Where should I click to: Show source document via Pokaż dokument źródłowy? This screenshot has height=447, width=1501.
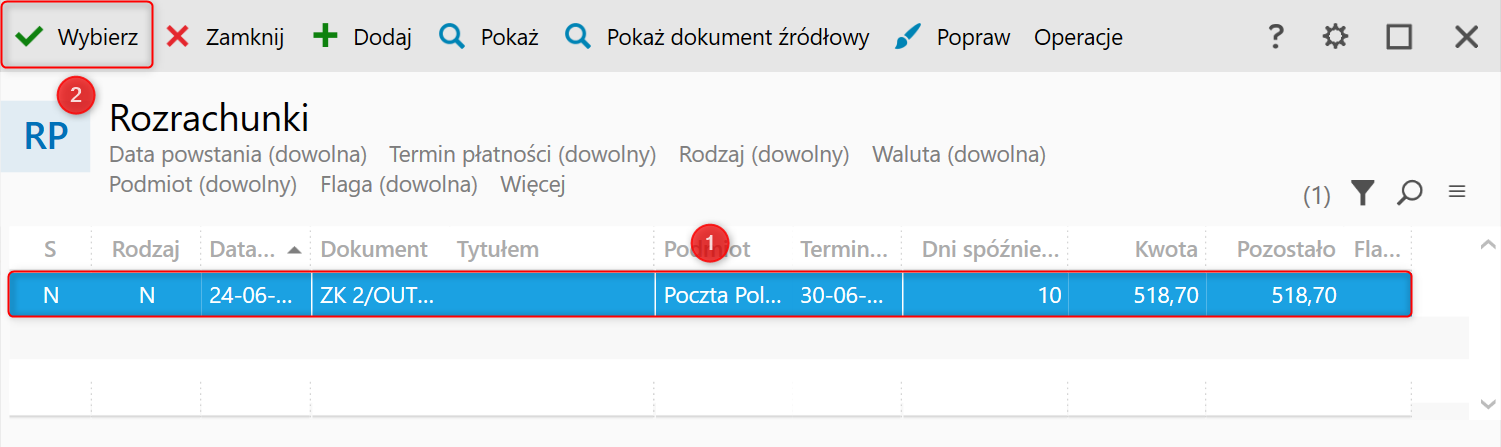pos(718,37)
